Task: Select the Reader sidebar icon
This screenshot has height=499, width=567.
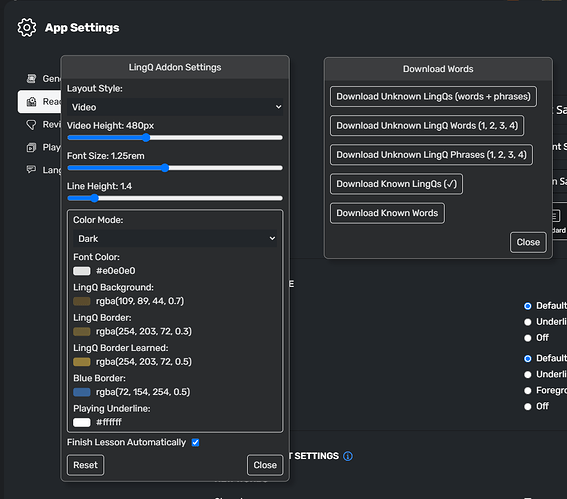Action: point(31,102)
